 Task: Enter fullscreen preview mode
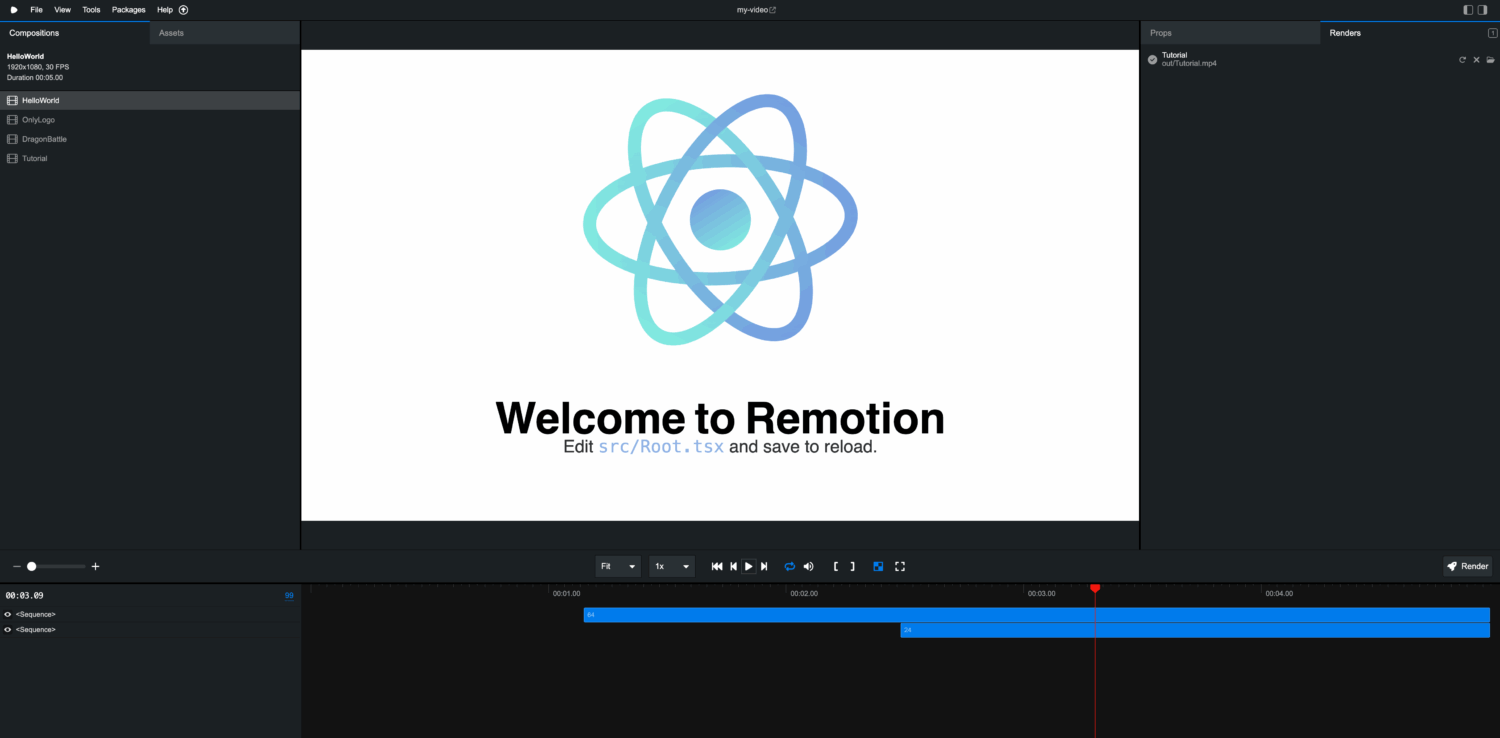click(x=900, y=566)
